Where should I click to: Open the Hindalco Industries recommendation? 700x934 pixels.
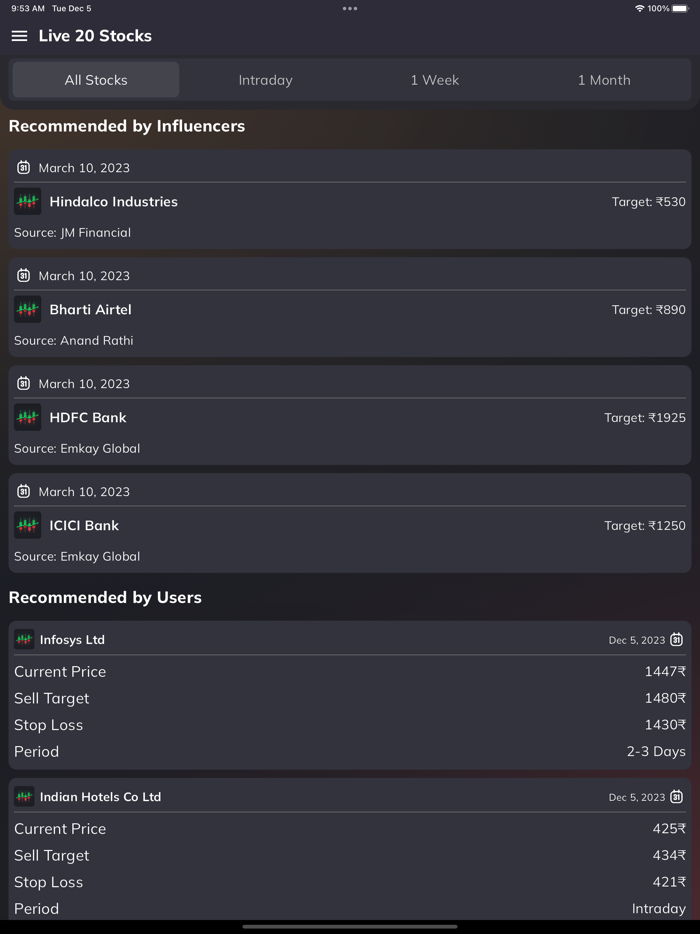[114, 202]
